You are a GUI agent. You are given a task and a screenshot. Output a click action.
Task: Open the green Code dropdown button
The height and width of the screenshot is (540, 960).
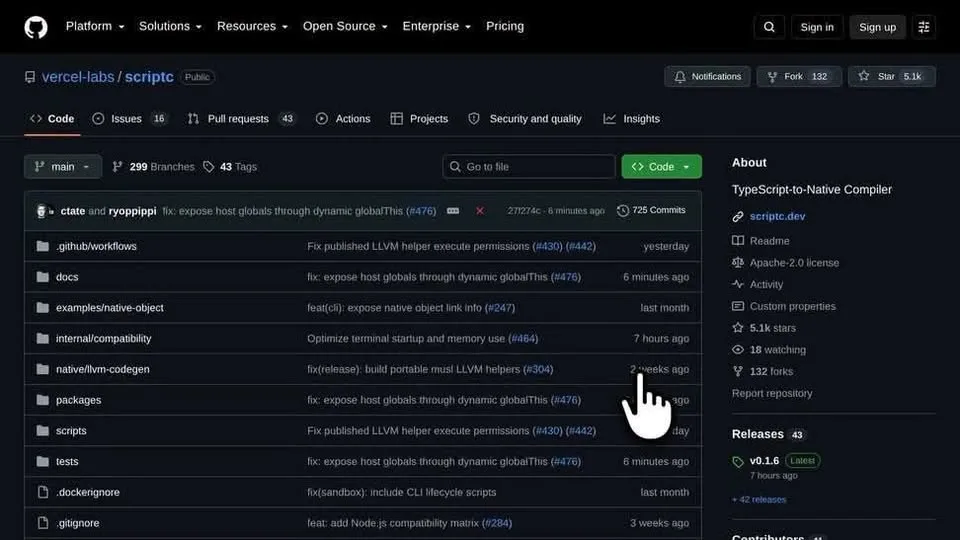tap(661, 167)
